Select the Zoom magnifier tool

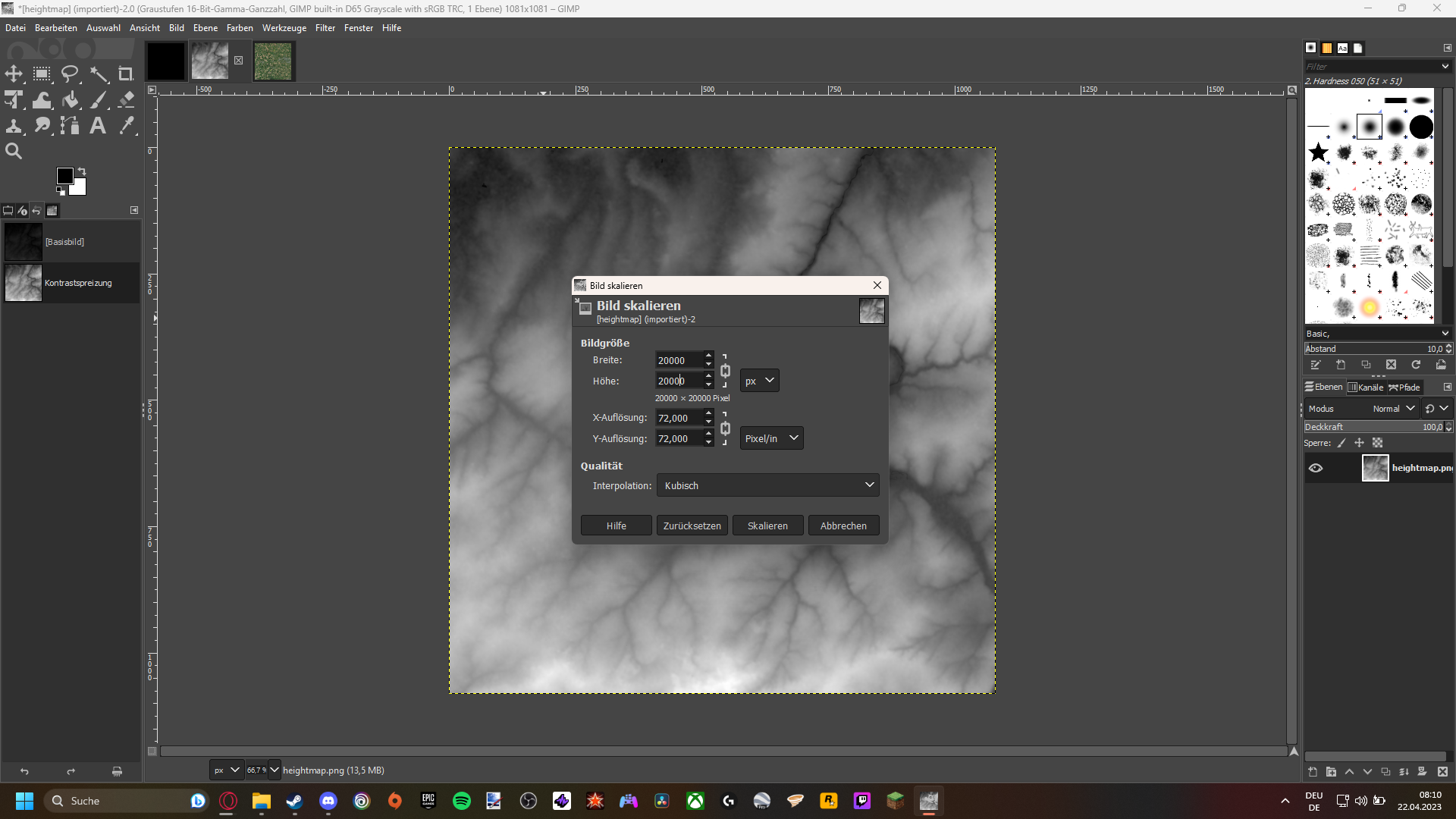click(14, 151)
